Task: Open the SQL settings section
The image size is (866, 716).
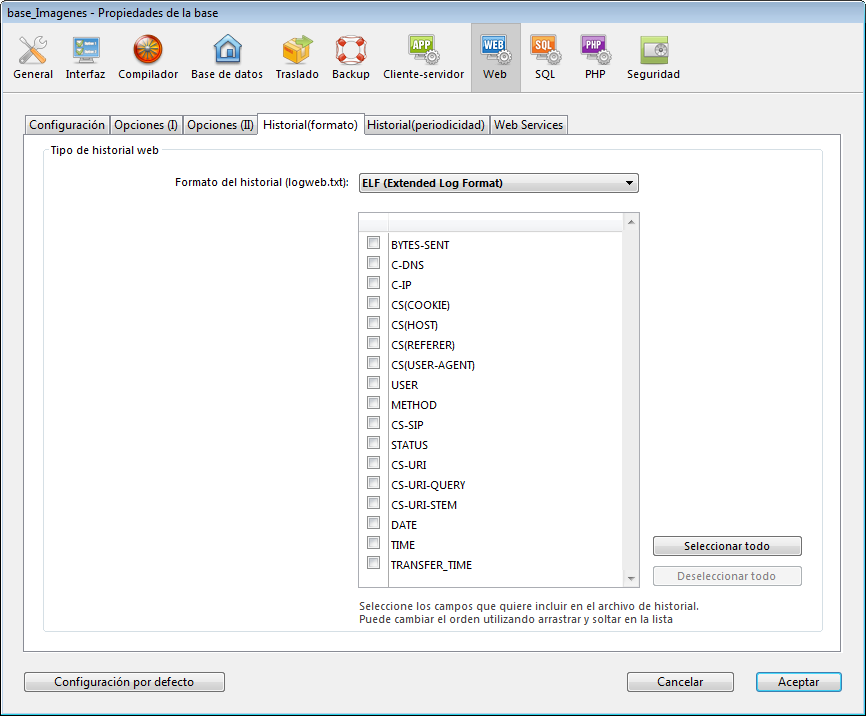Action: (545, 57)
